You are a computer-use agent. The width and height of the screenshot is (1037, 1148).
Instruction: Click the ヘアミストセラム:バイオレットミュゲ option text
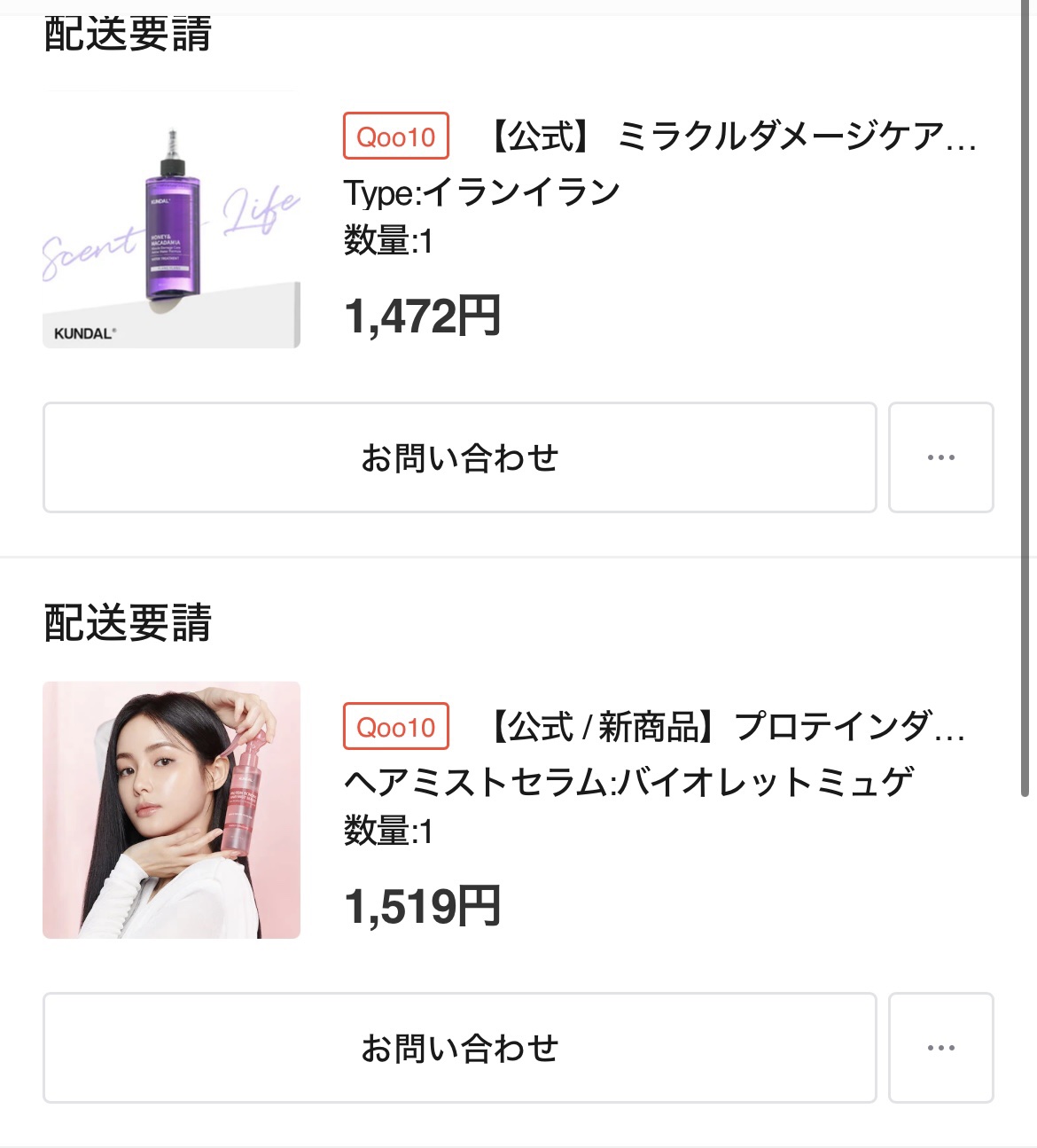628,782
